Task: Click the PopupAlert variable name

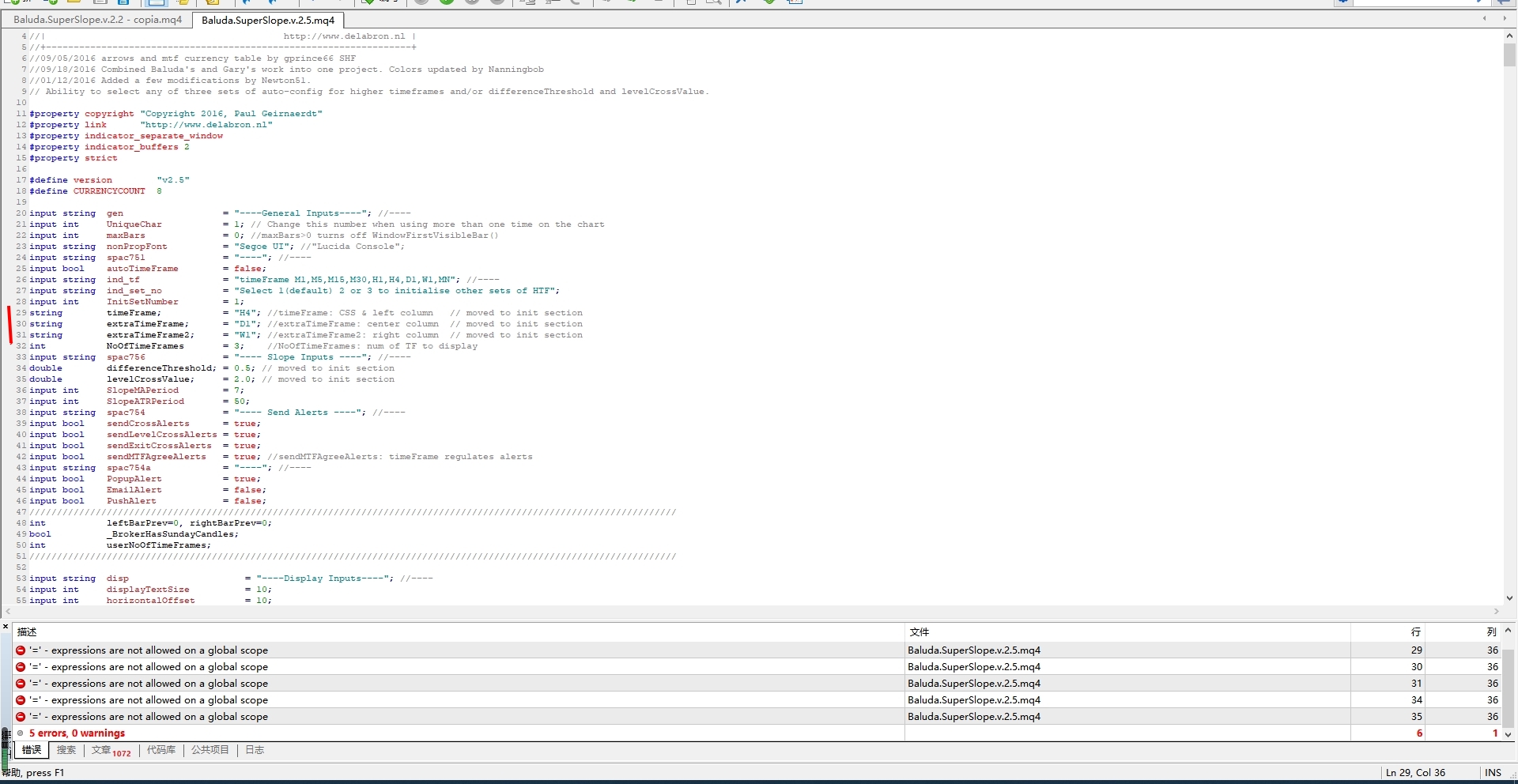Action: coord(134,479)
